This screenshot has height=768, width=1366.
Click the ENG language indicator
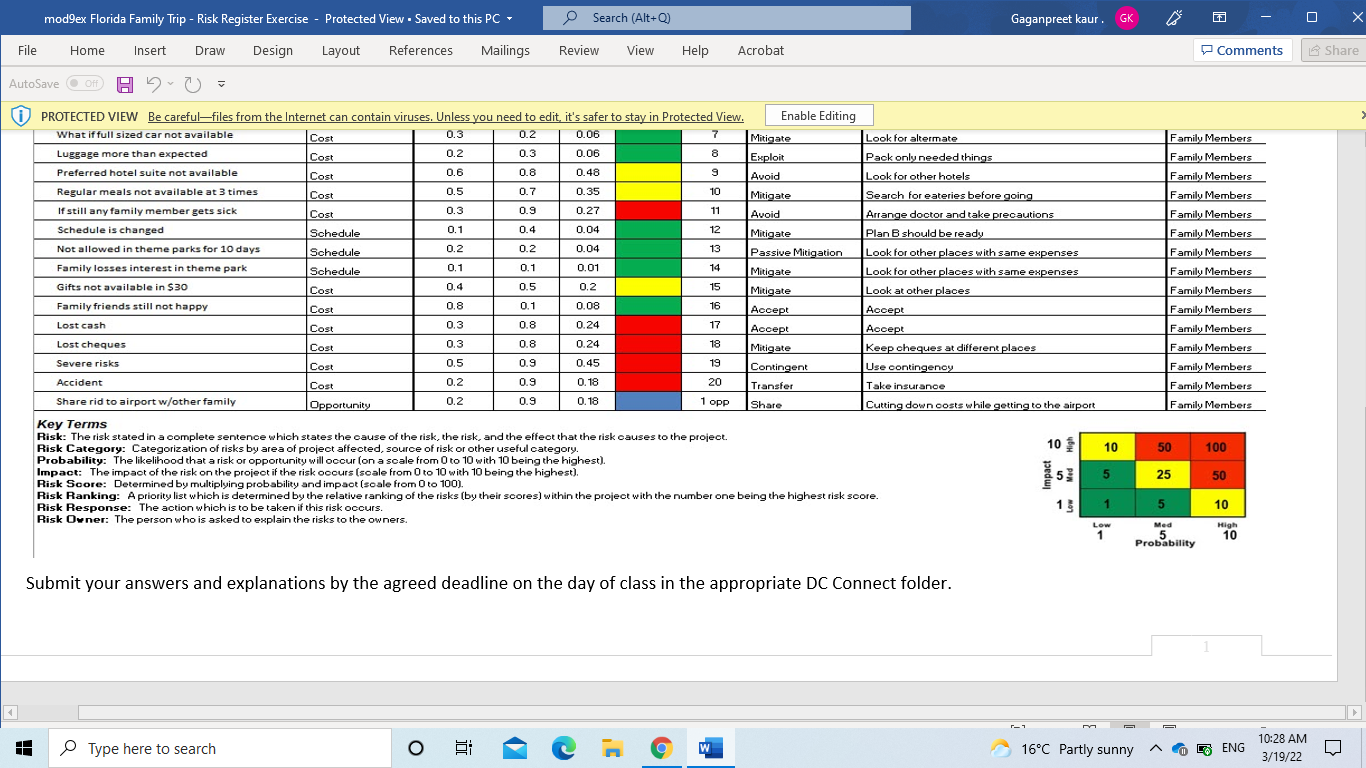tap(1233, 748)
